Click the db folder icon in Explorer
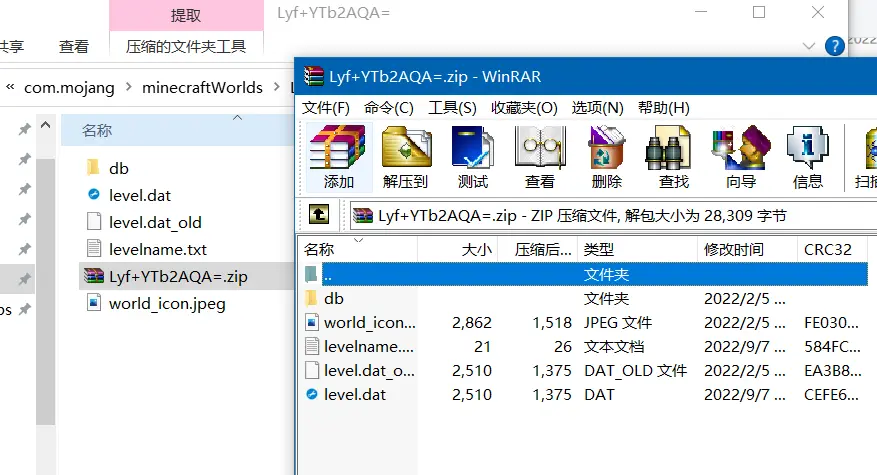The image size is (877, 475). 94,167
